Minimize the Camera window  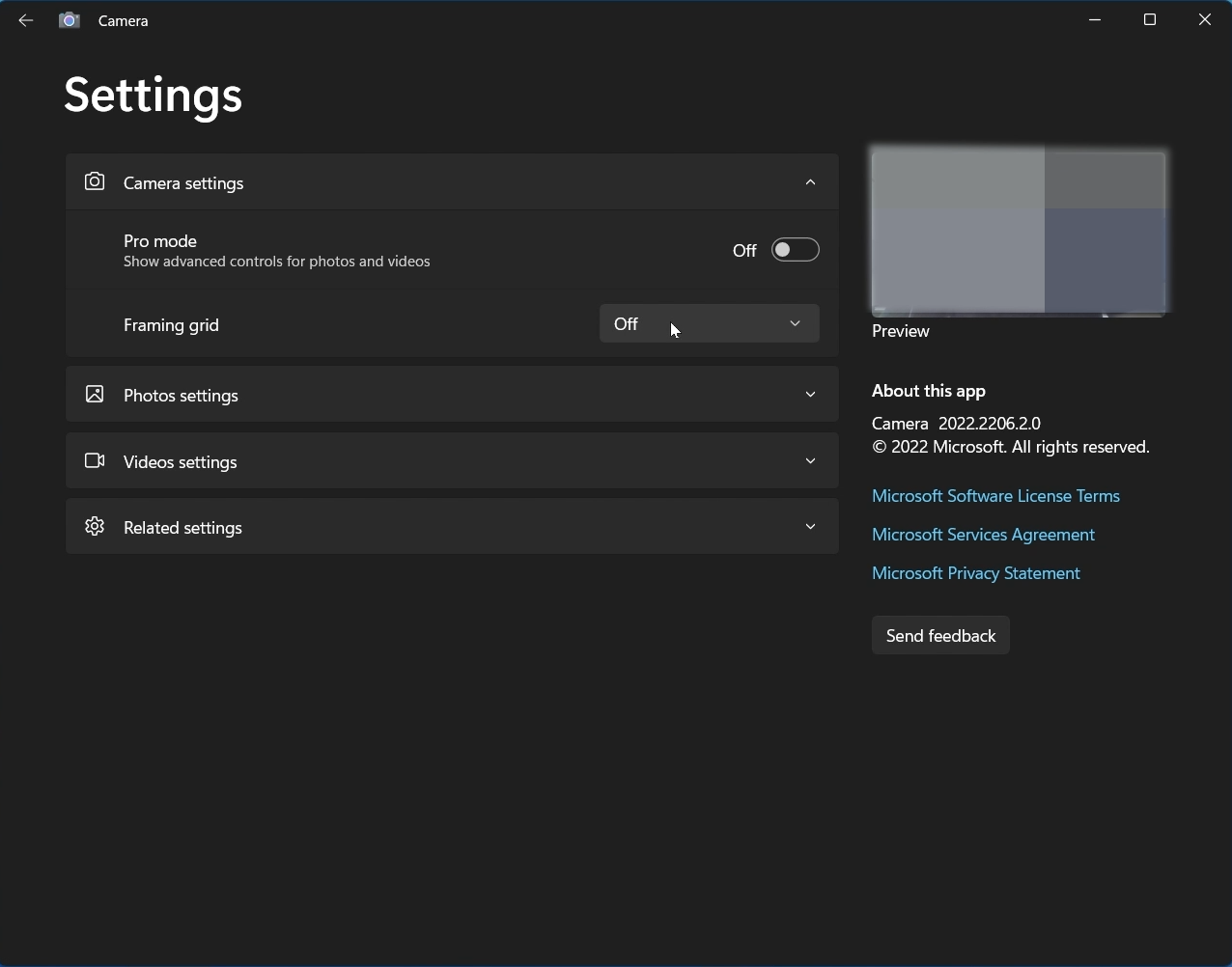click(1095, 20)
